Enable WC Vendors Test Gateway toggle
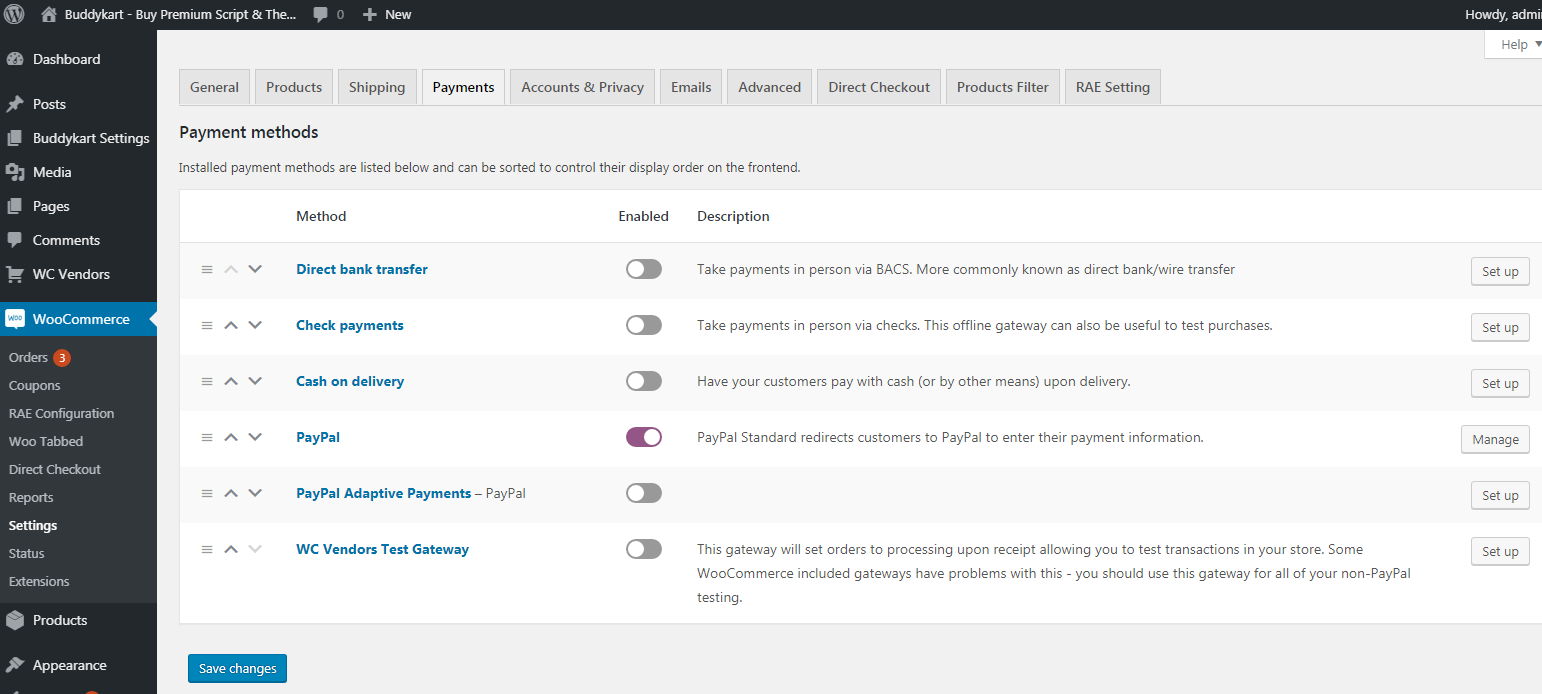The height and width of the screenshot is (694, 1542). [644, 549]
